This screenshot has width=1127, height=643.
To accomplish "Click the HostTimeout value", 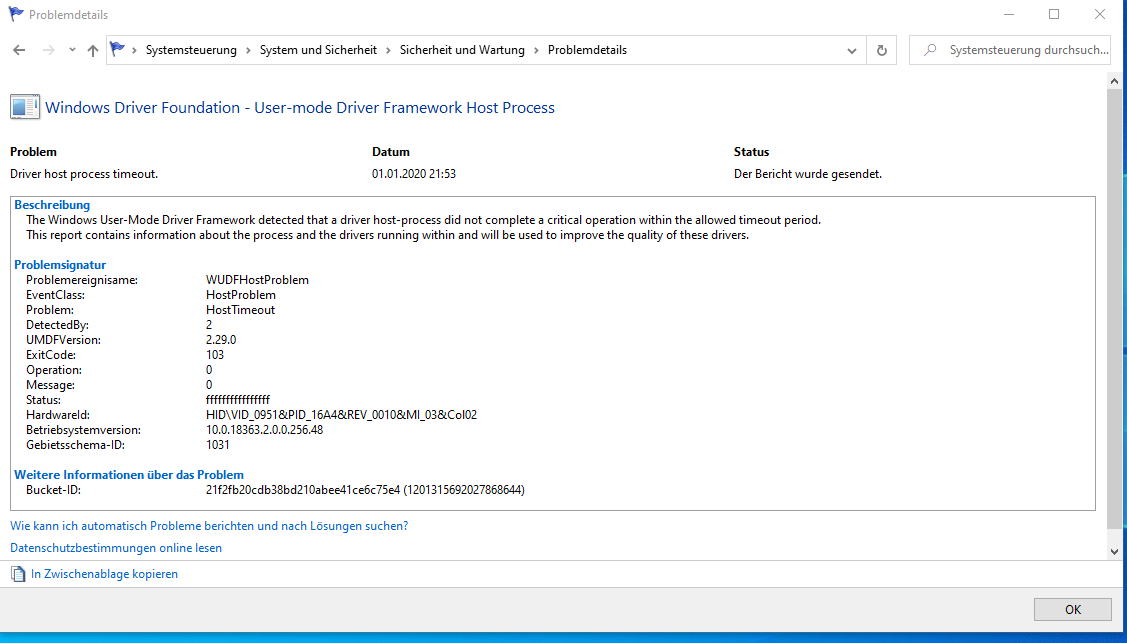I will (240, 310).
